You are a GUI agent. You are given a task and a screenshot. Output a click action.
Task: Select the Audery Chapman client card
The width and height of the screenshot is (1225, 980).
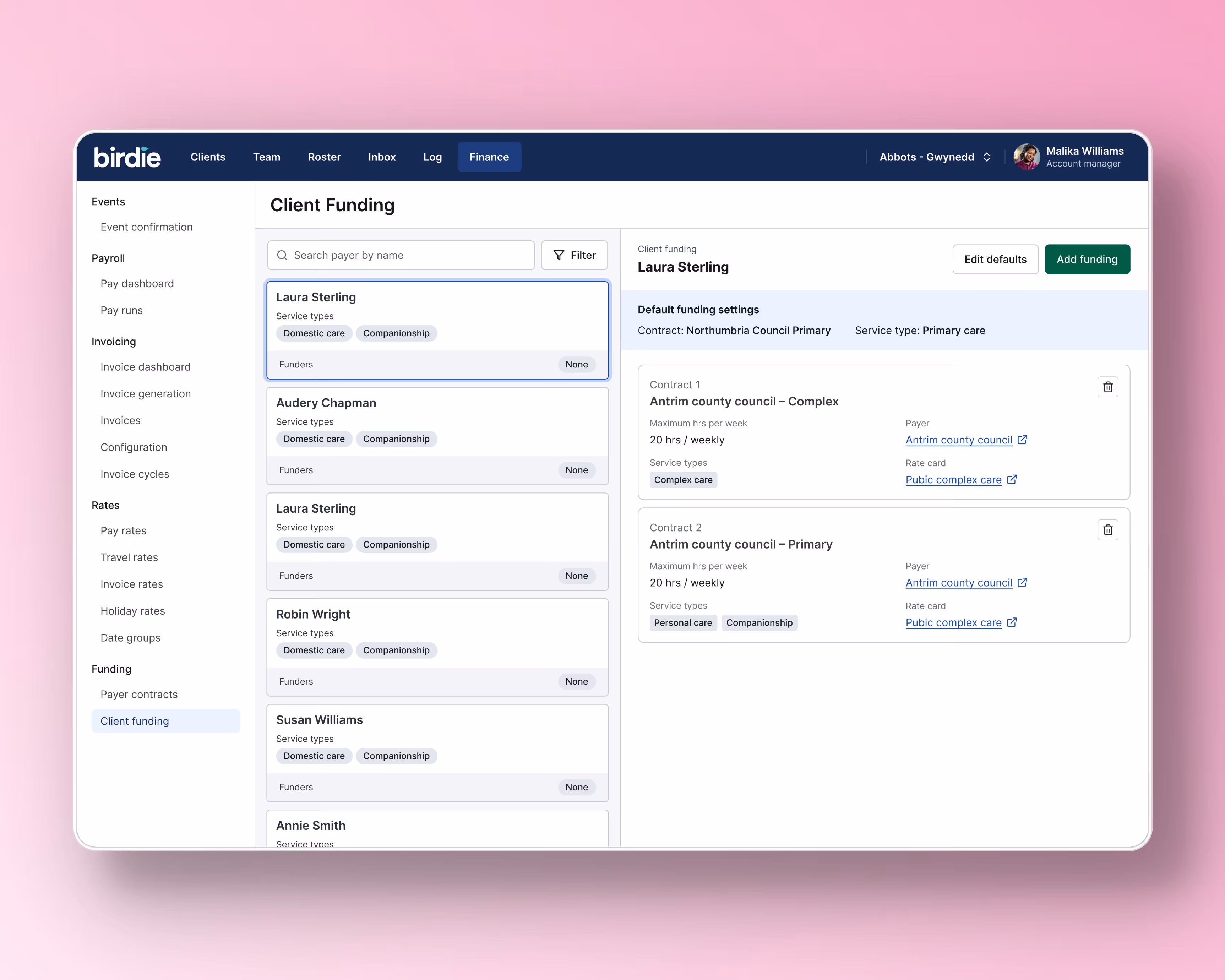[437, 435]
